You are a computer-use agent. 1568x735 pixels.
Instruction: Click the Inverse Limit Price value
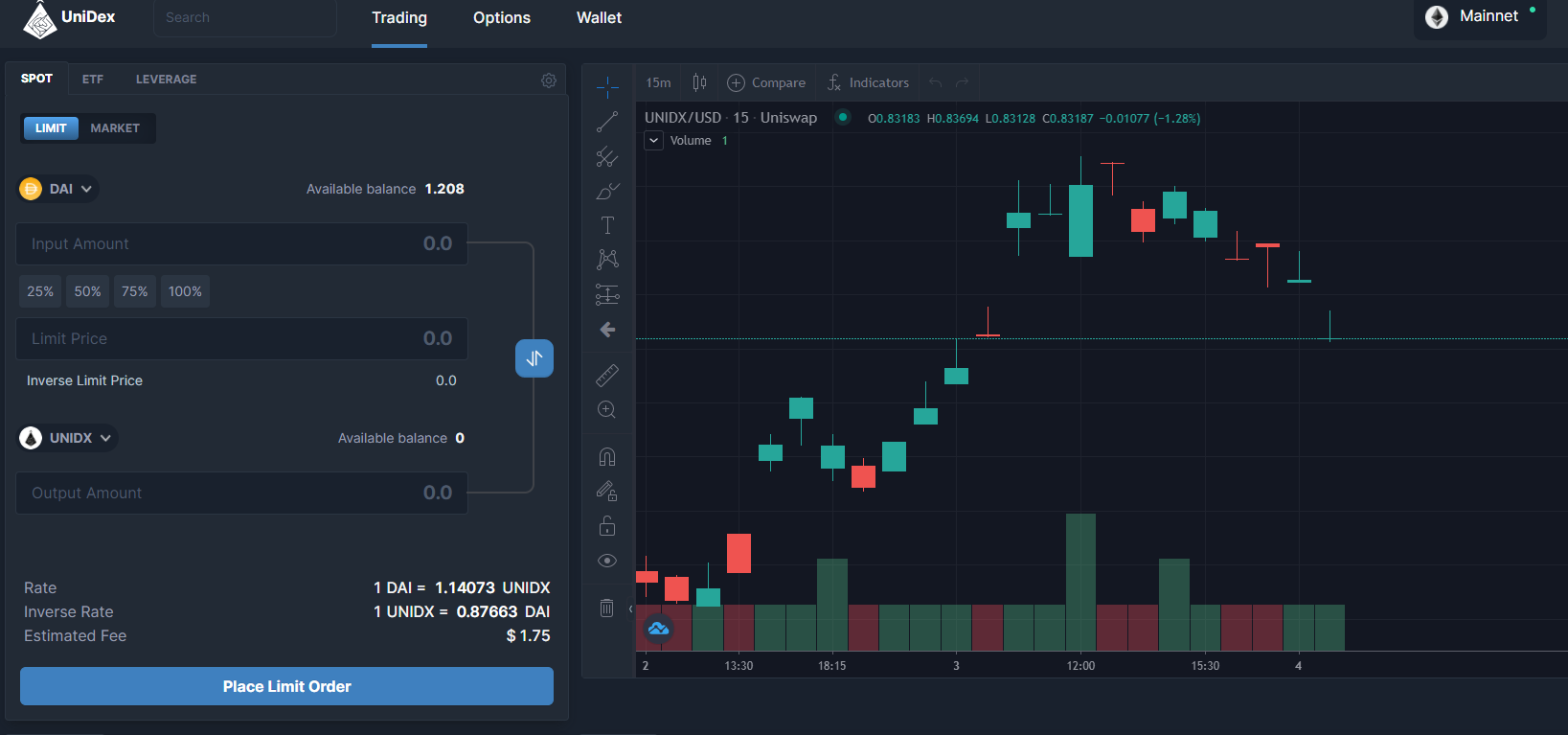[446, 380]
